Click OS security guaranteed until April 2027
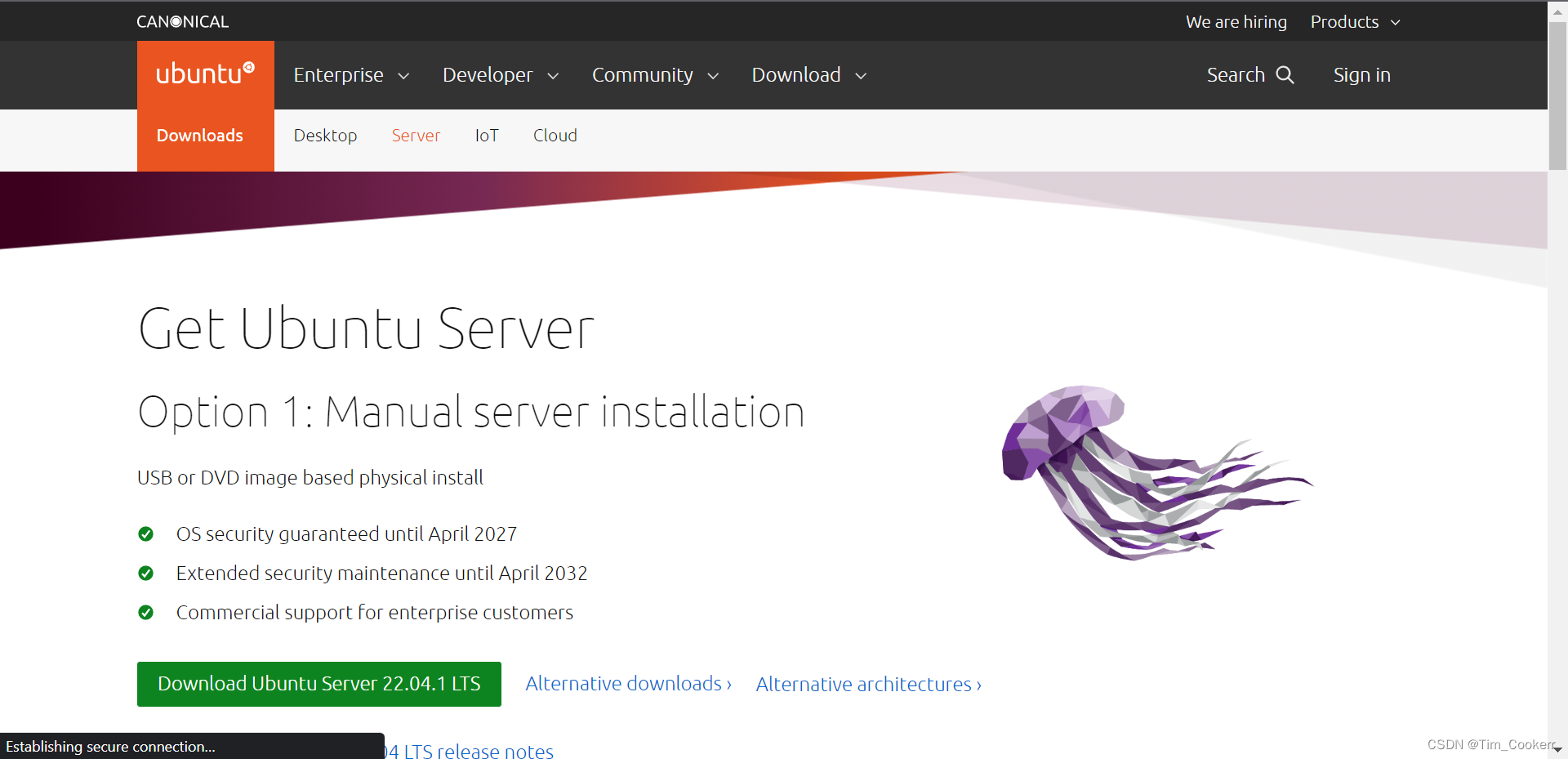 [346, 534]
